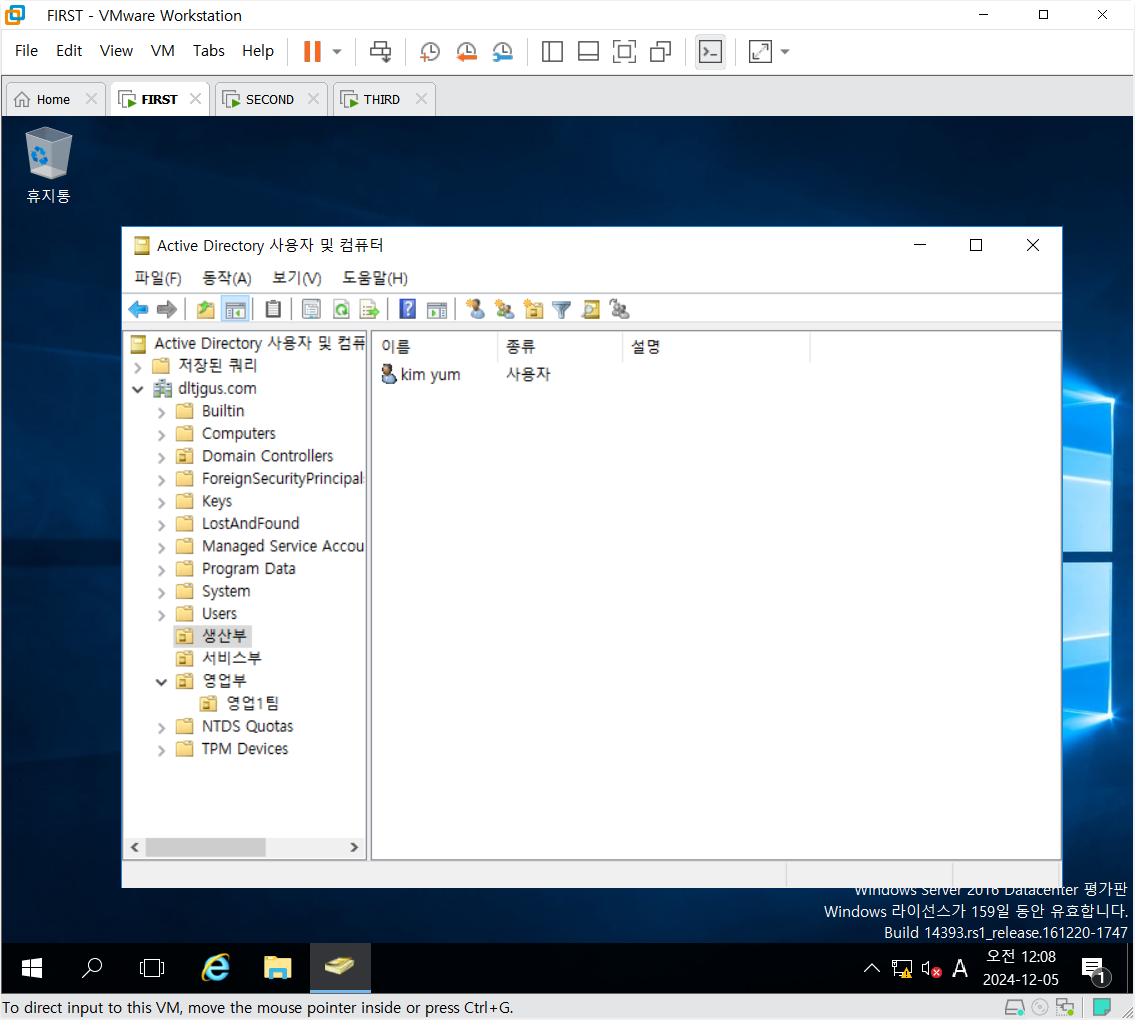Viewport: 1135px width, 1020px height.
Task: Go back with the blue arrow in AD toolbar
Action: click(138, 310)
